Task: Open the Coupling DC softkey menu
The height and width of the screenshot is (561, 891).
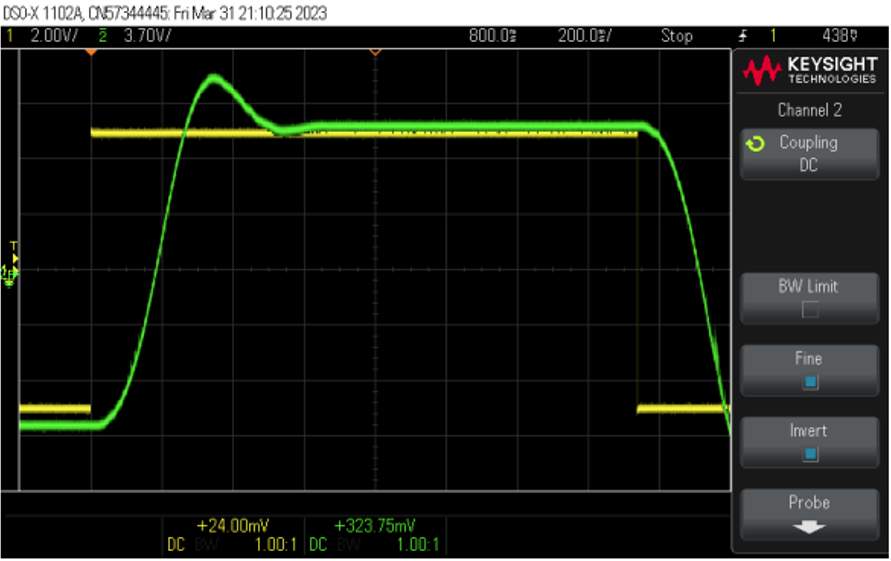Action: pos(808,154)
